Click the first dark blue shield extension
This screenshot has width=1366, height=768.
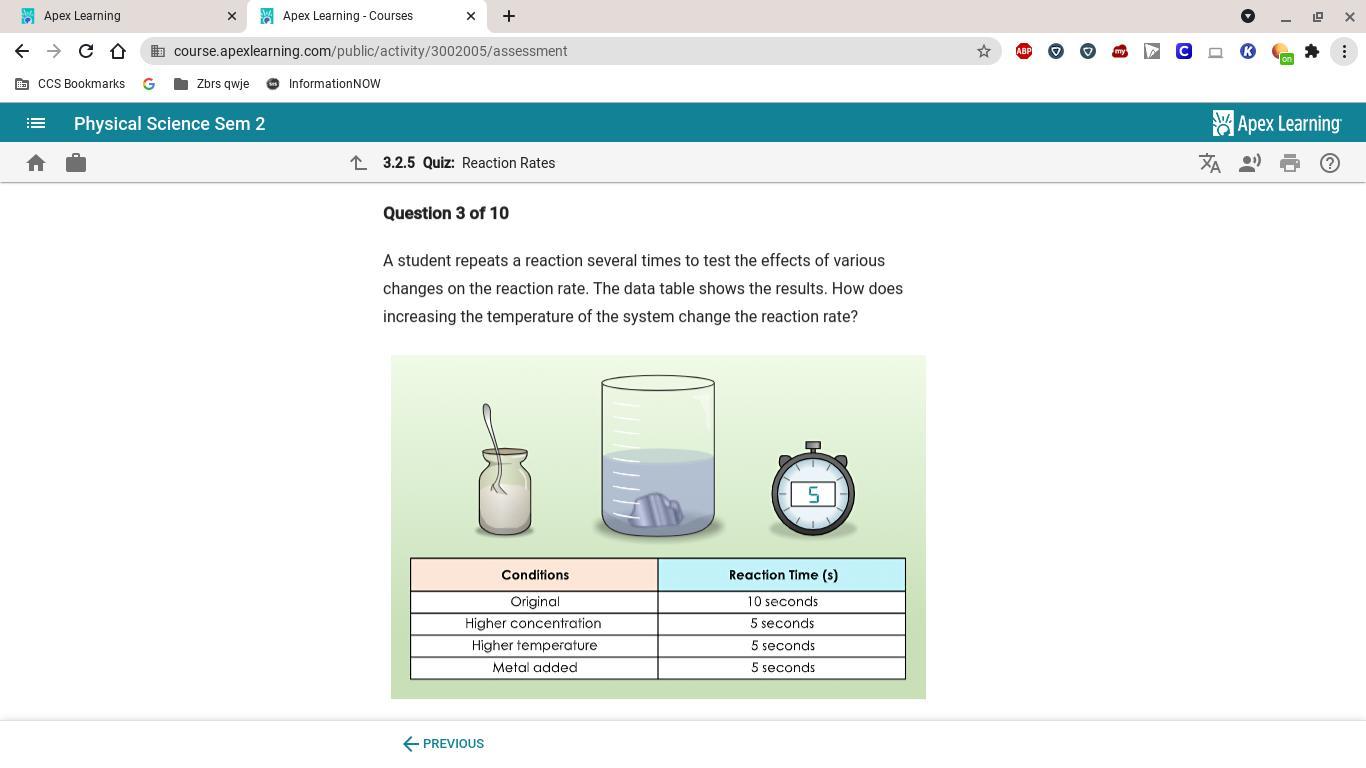1056,51
